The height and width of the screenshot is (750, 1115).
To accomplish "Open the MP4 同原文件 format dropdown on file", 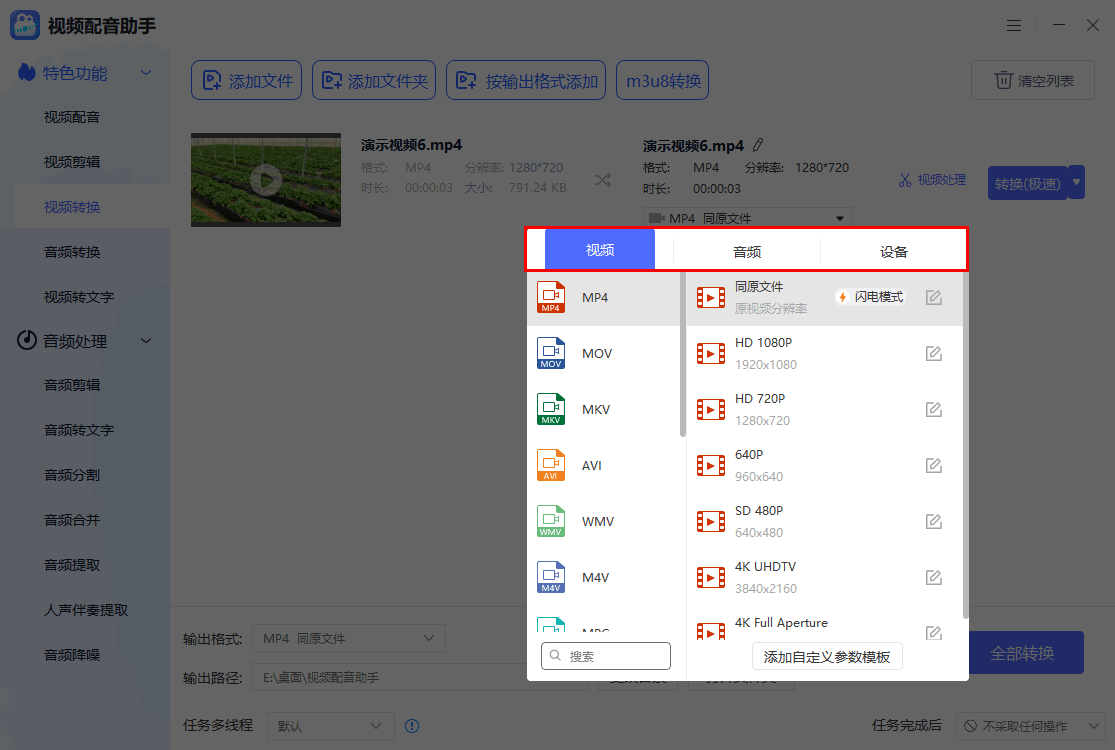I will (747, 218).
